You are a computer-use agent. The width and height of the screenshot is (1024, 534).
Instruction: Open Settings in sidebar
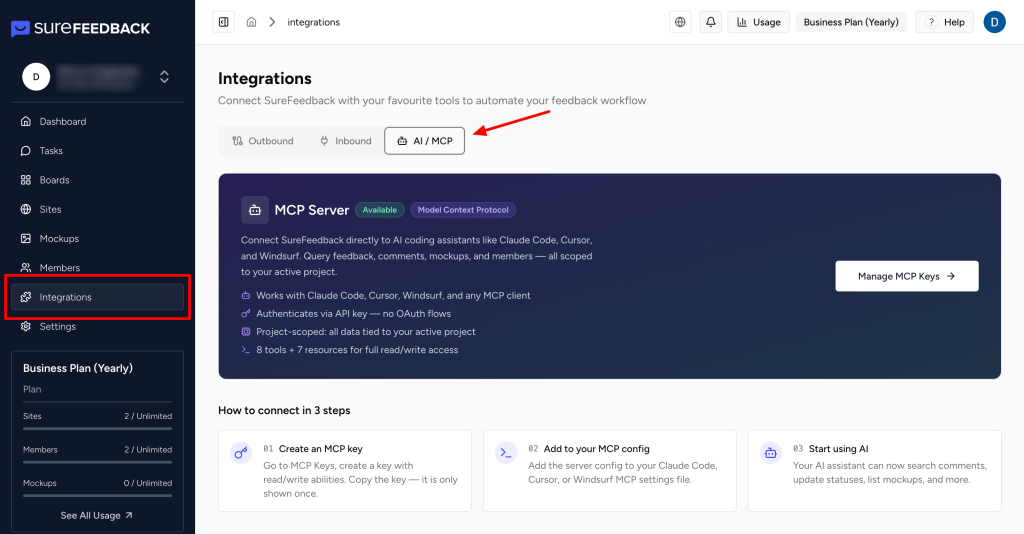tap(97, 326)
